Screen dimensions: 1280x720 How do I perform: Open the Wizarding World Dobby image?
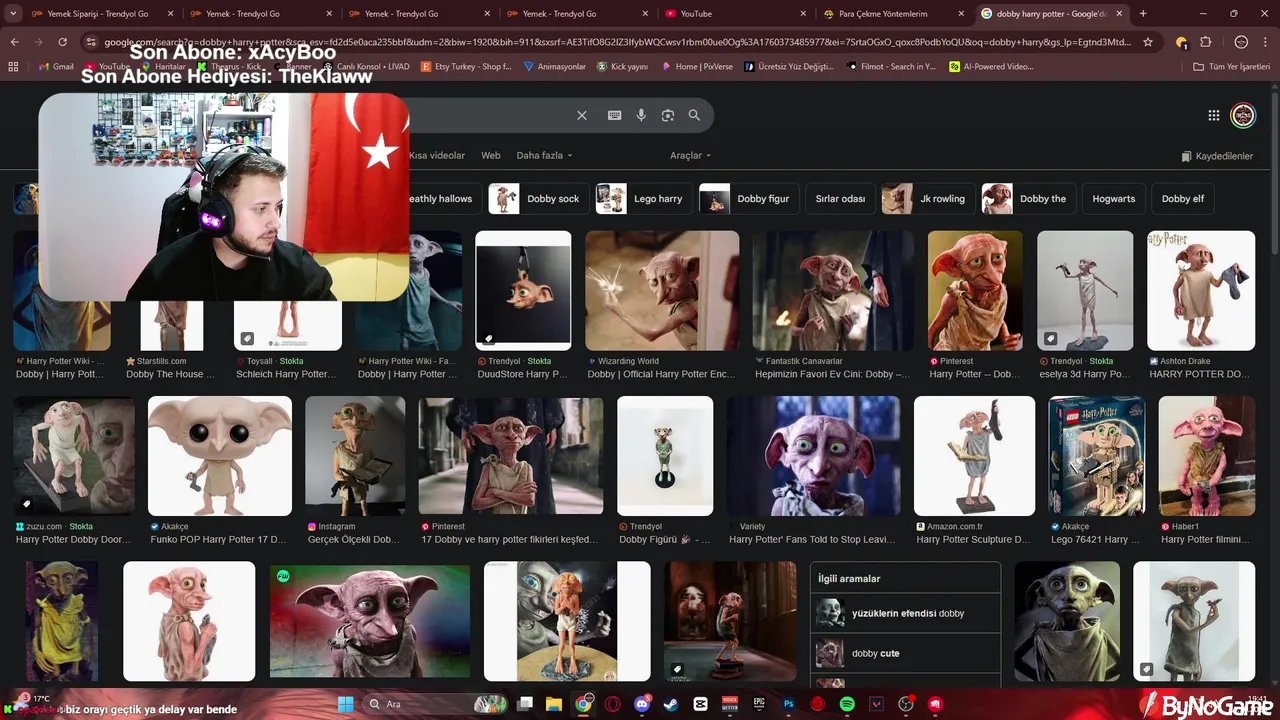[x=662, y=291]
